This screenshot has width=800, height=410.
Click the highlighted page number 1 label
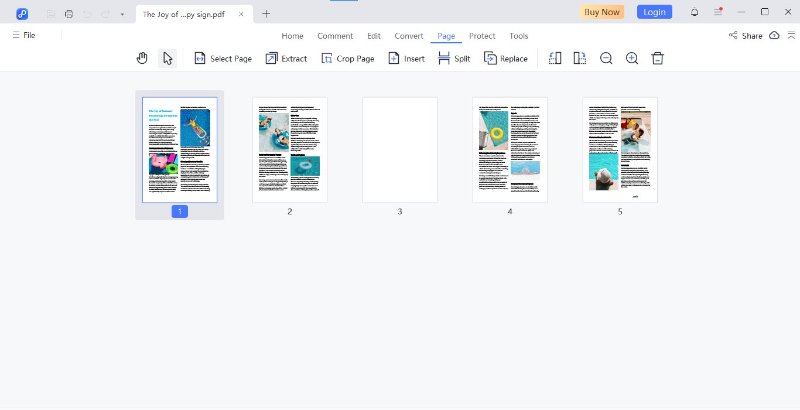point(180,211)
